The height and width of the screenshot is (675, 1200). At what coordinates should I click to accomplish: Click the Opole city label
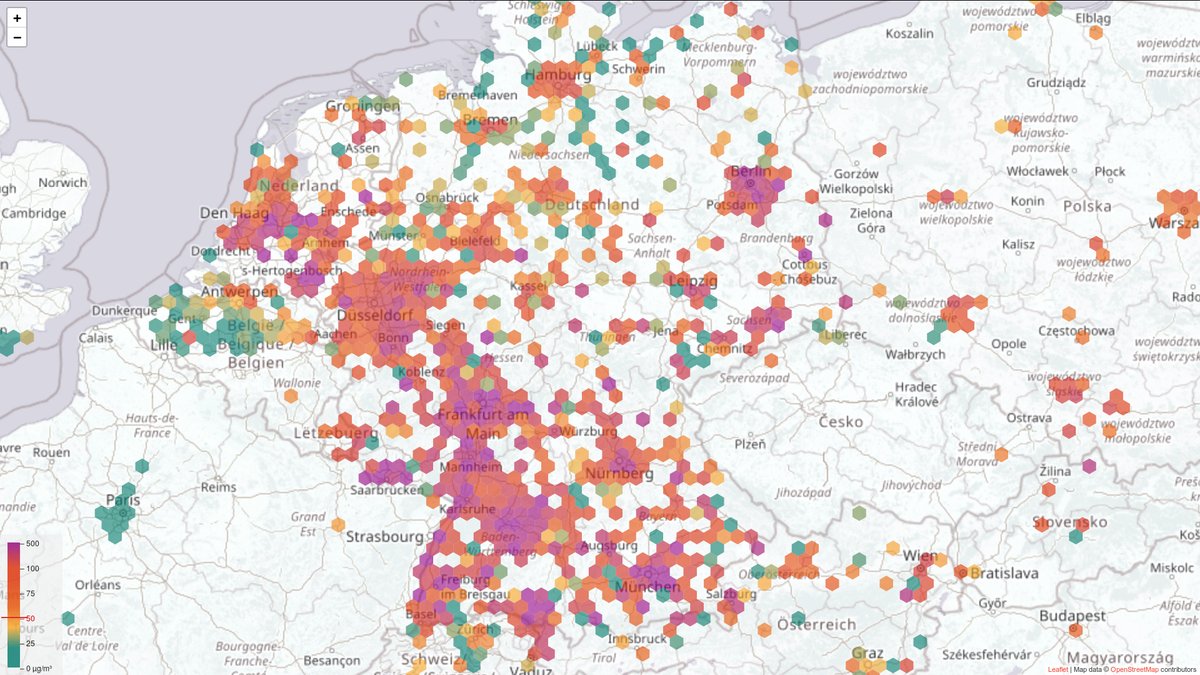tap(1008, 344)
